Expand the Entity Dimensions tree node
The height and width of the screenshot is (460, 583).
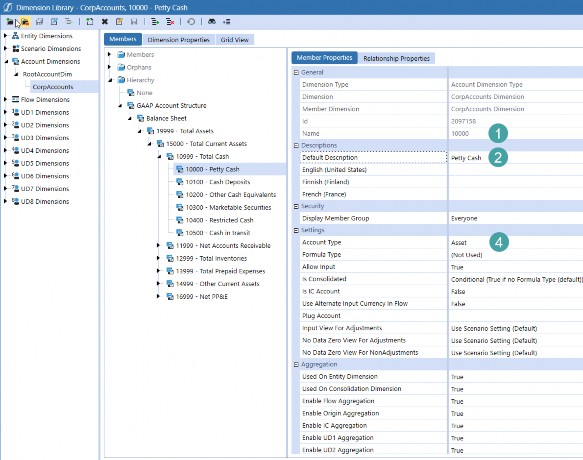pyautogui.click(x=5, y=36)
